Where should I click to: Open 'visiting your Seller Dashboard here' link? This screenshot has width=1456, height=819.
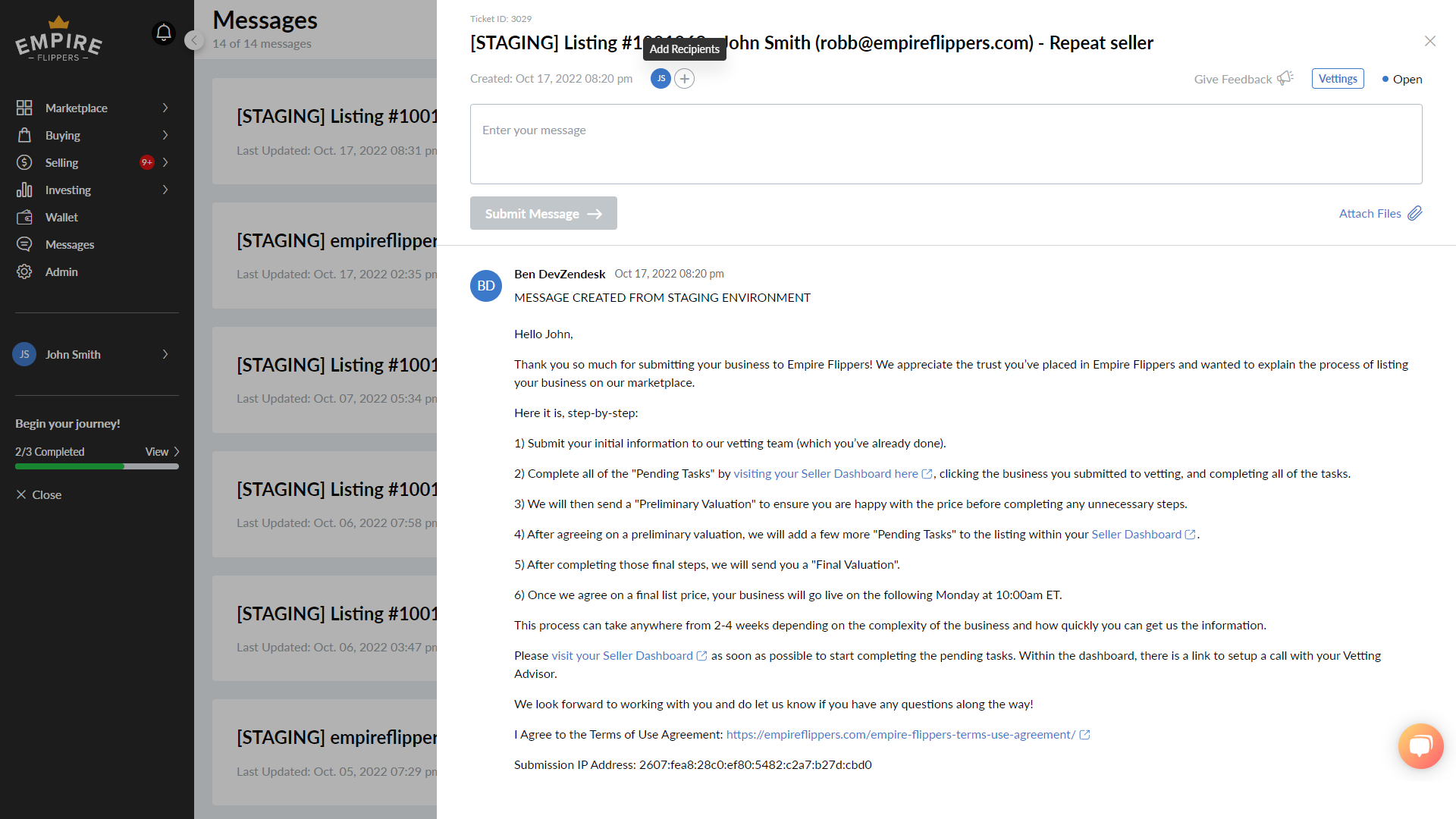[833, 473]
